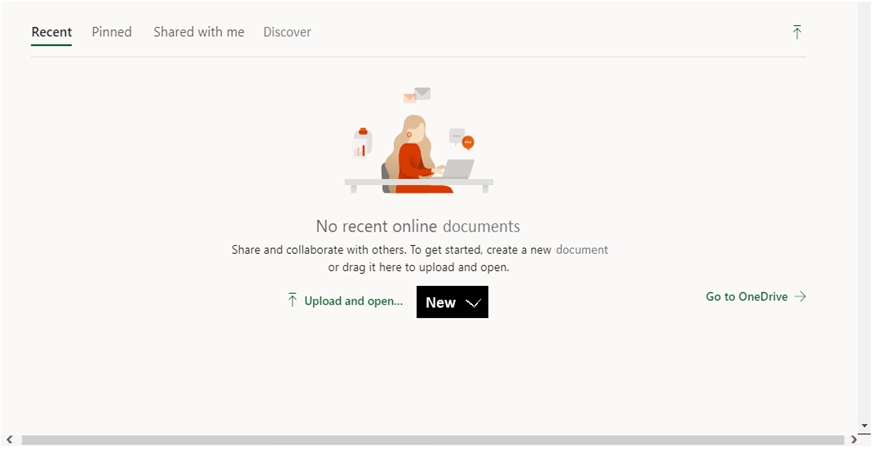Select the Shared with me tab
Screen dimensions: 874x451
coord(198,32)
